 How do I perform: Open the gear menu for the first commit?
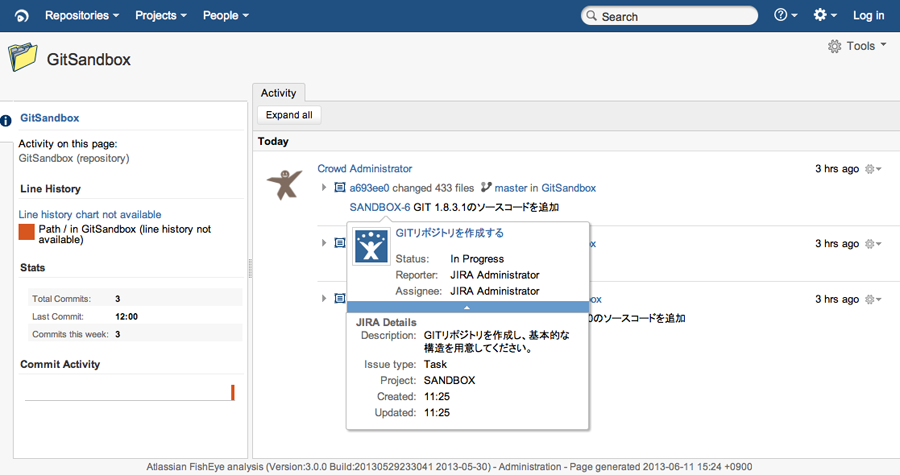pos(873,169)
